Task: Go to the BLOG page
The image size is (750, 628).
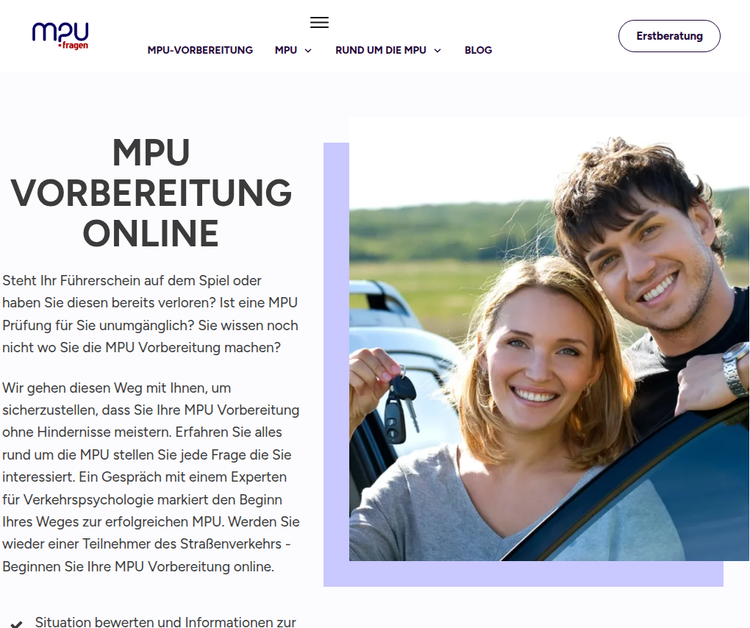Action: (x=478, y=50)
